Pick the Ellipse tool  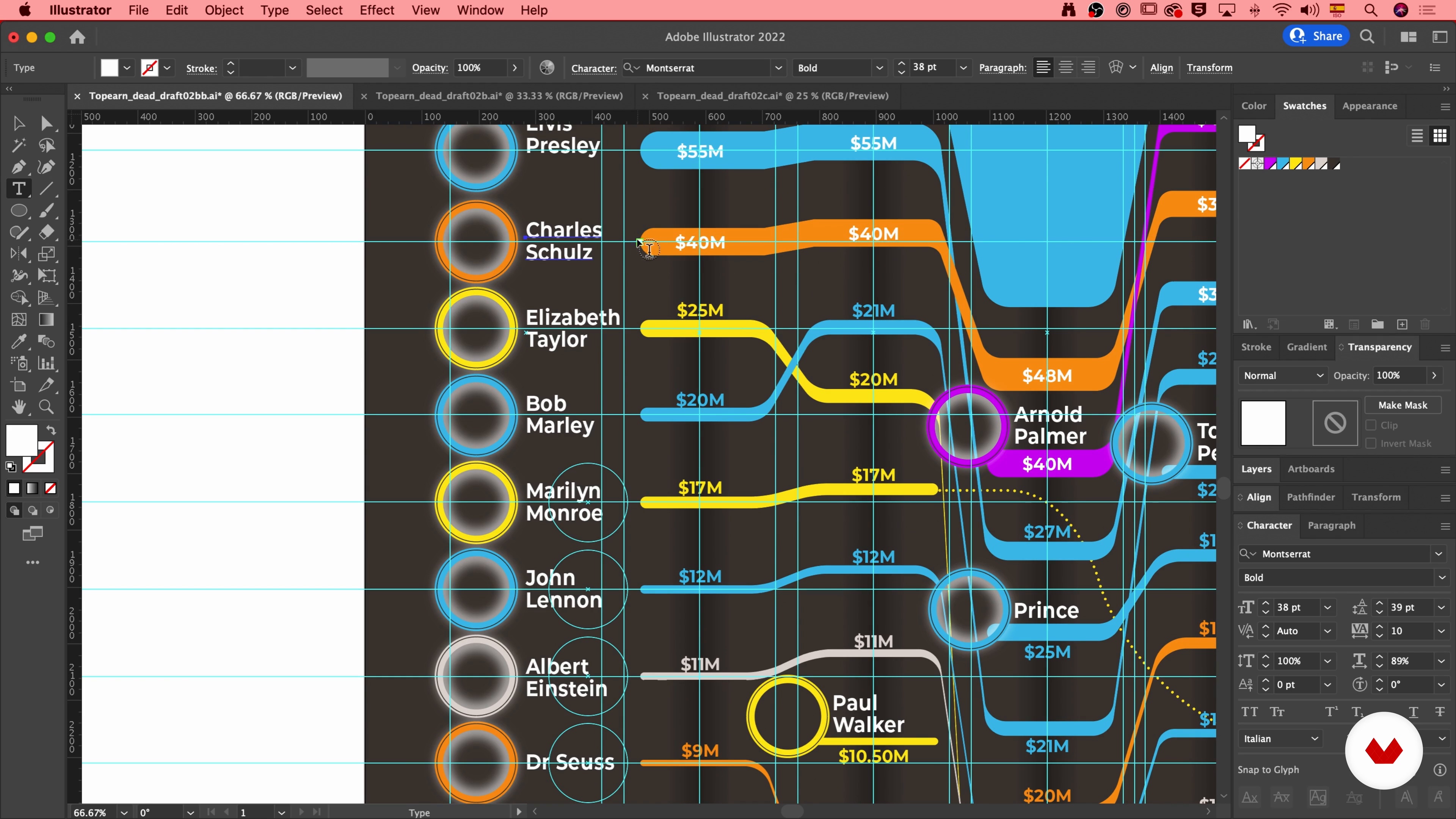point(19,211)
